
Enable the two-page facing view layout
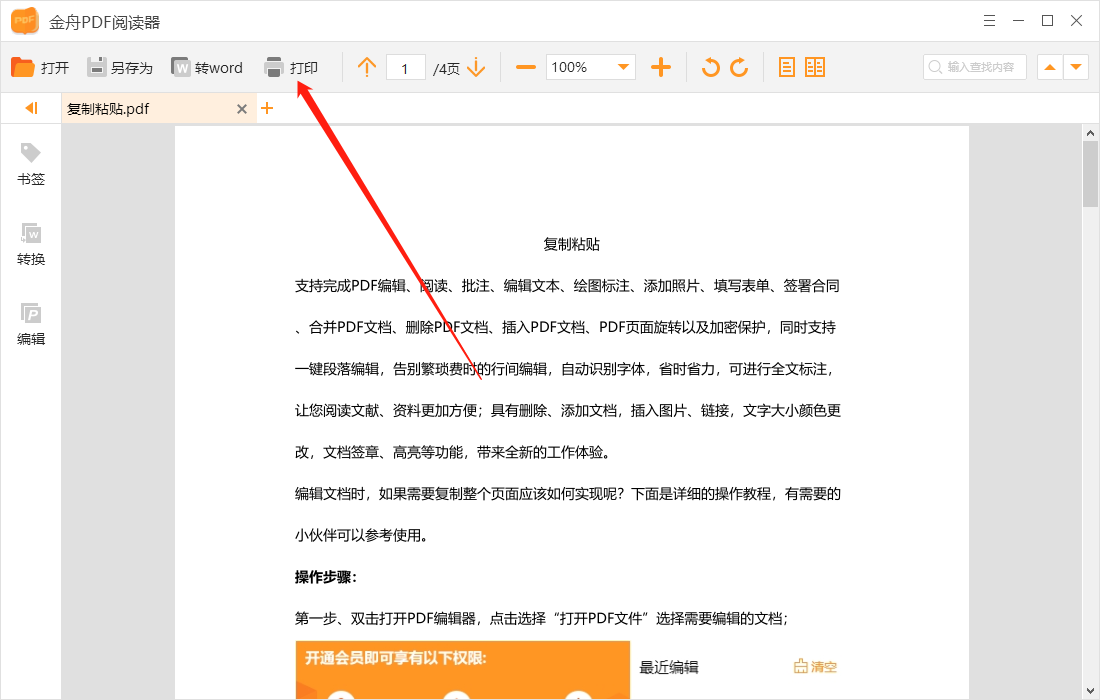point(815,66)
